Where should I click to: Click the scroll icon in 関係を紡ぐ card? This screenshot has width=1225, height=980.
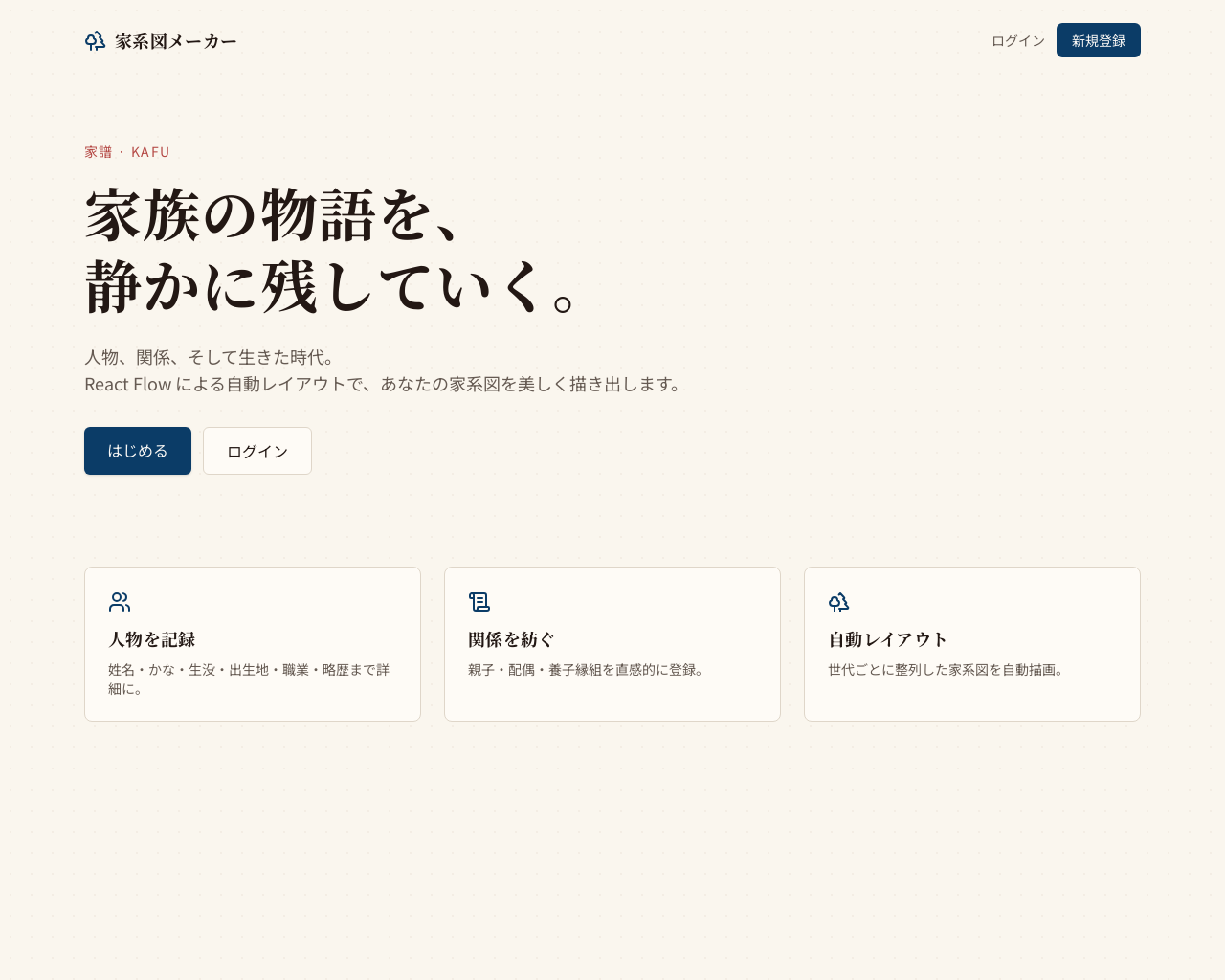click(x=479, y=602)
